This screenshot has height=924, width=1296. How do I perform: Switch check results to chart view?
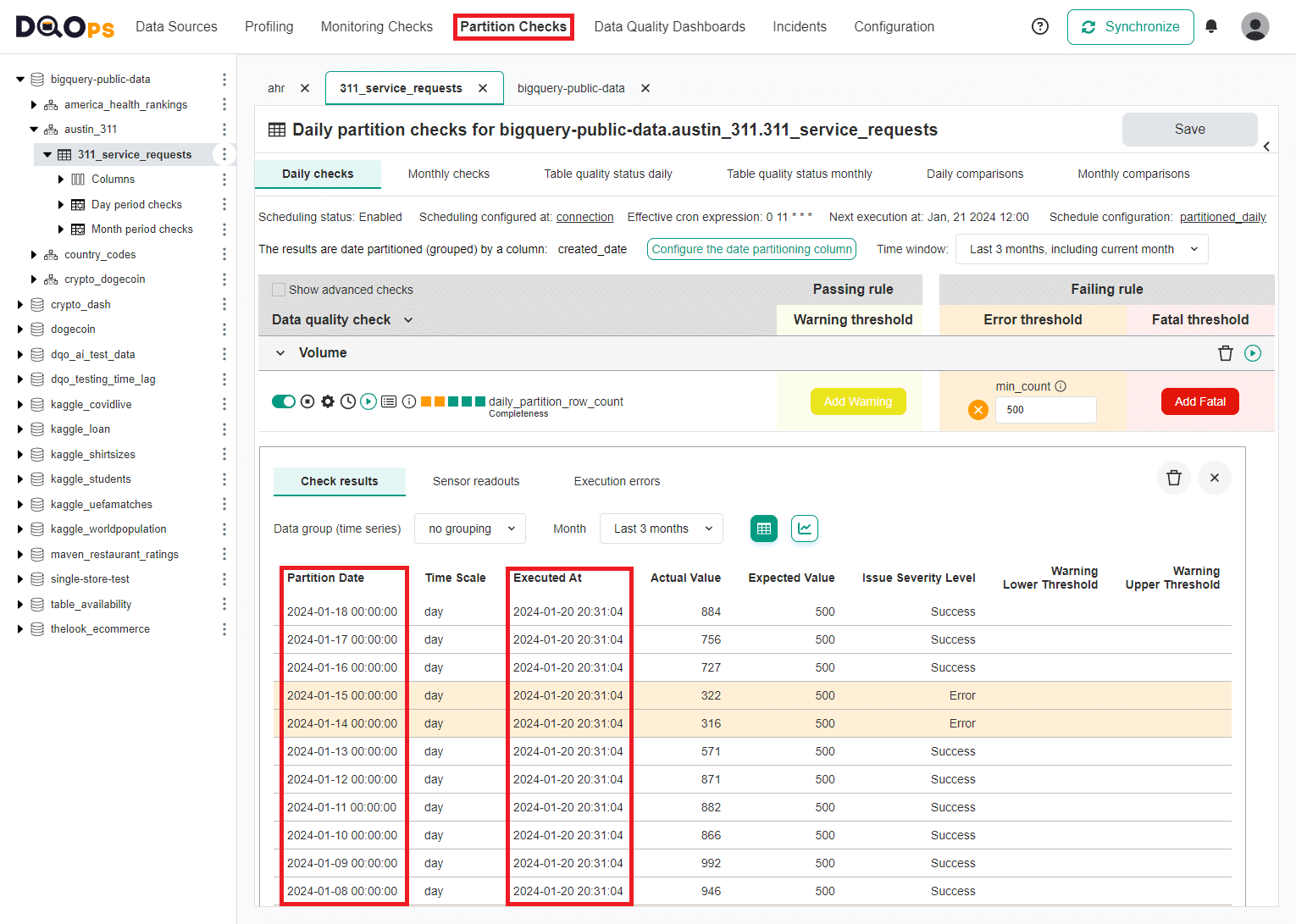(x=804, y=528)
